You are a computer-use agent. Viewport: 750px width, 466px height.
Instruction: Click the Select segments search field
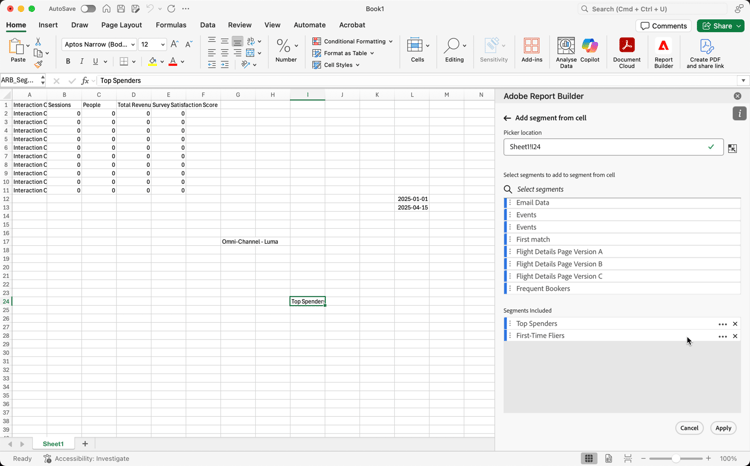[622, 189]
